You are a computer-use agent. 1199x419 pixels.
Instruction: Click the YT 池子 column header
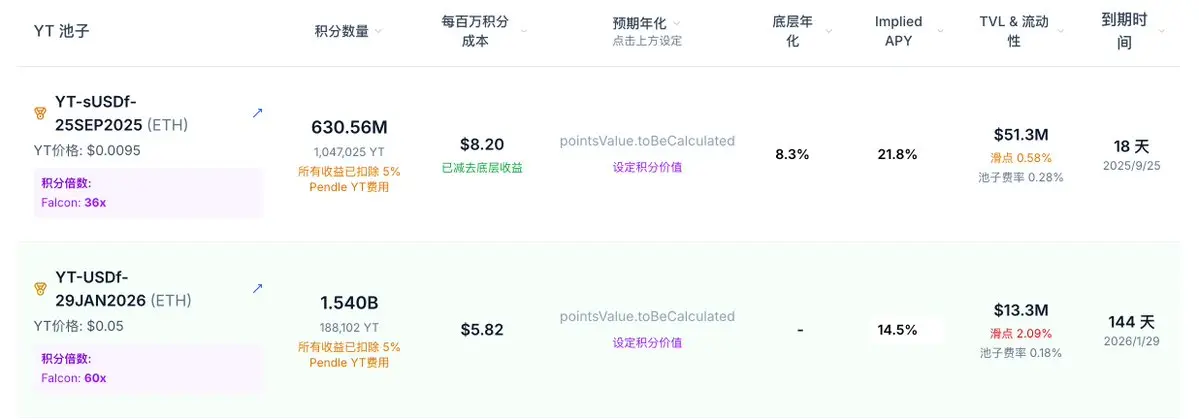click(x=62, y=31)
